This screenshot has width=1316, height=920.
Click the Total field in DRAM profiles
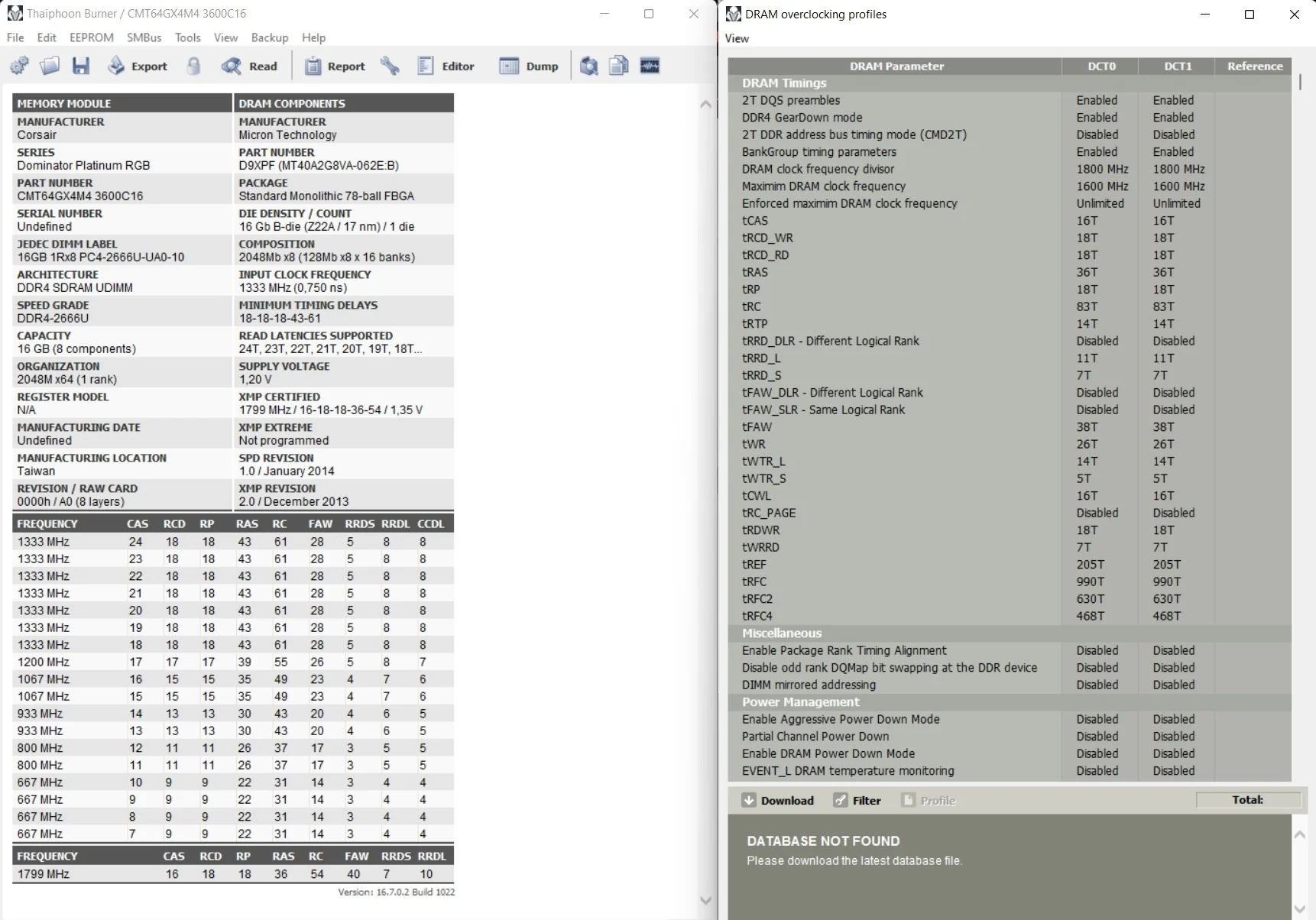click(x=1248, y=800)
